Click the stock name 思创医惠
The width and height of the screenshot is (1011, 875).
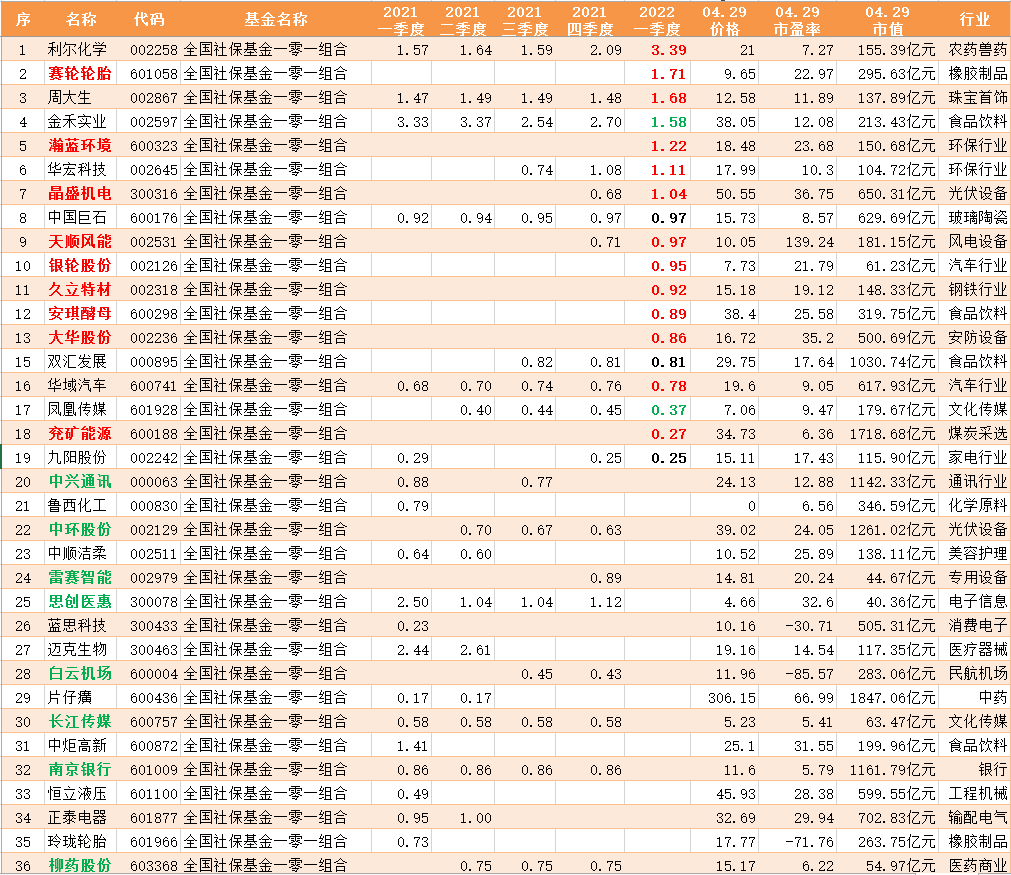pos(80,602)
